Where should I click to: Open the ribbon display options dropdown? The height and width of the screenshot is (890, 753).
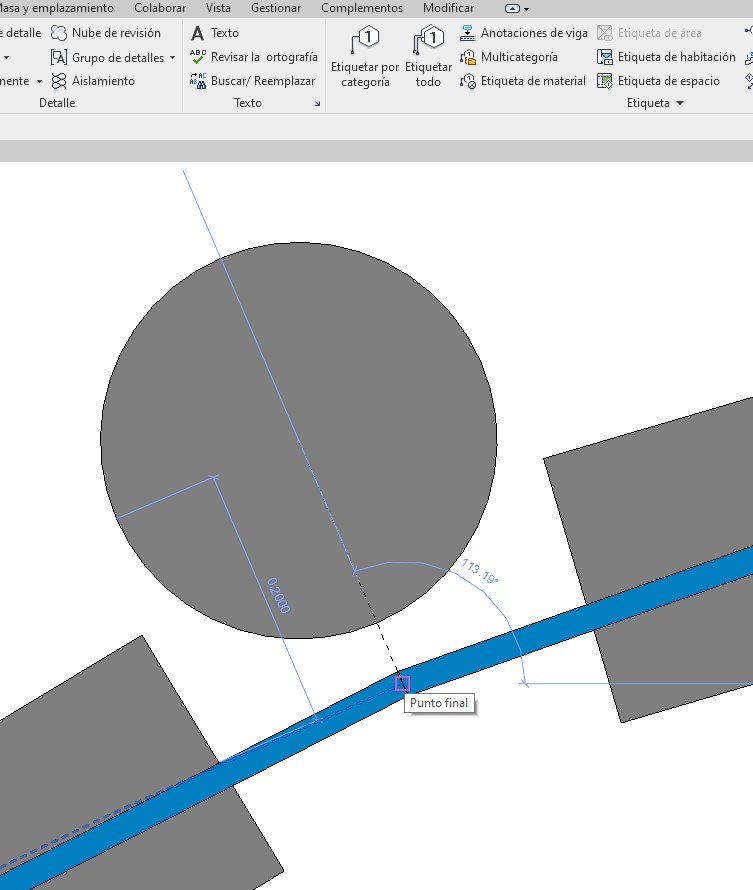coord(517,8)
